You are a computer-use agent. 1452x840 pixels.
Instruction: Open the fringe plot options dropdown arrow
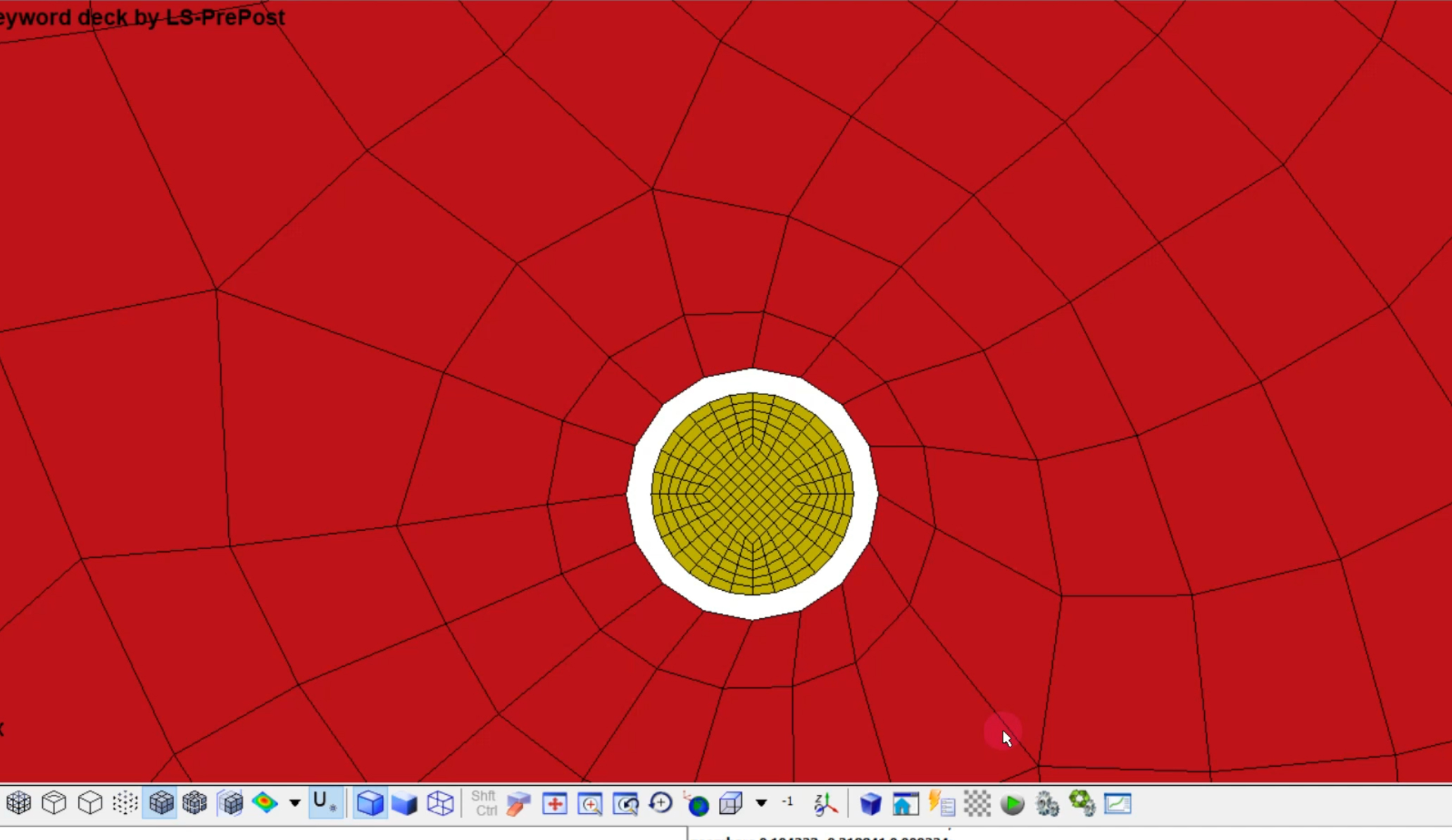pyautogui.click(x=295, y=803)
